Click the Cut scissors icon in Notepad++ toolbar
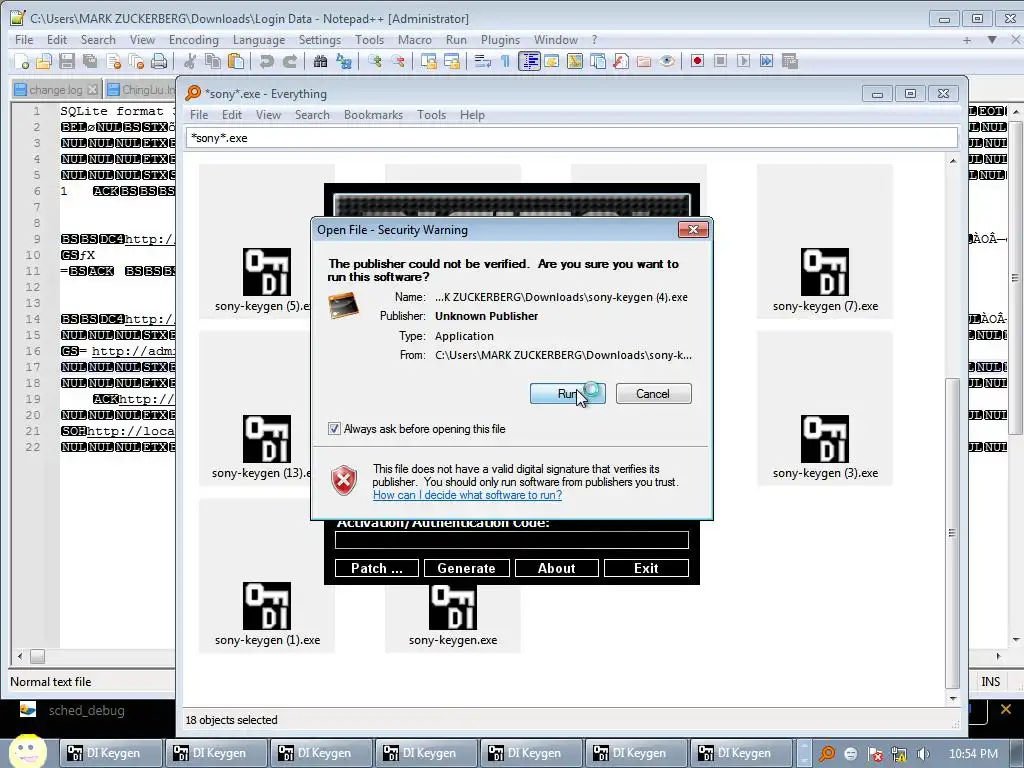This screenshot has width=1024, height=768. click(x=190, y=61)
